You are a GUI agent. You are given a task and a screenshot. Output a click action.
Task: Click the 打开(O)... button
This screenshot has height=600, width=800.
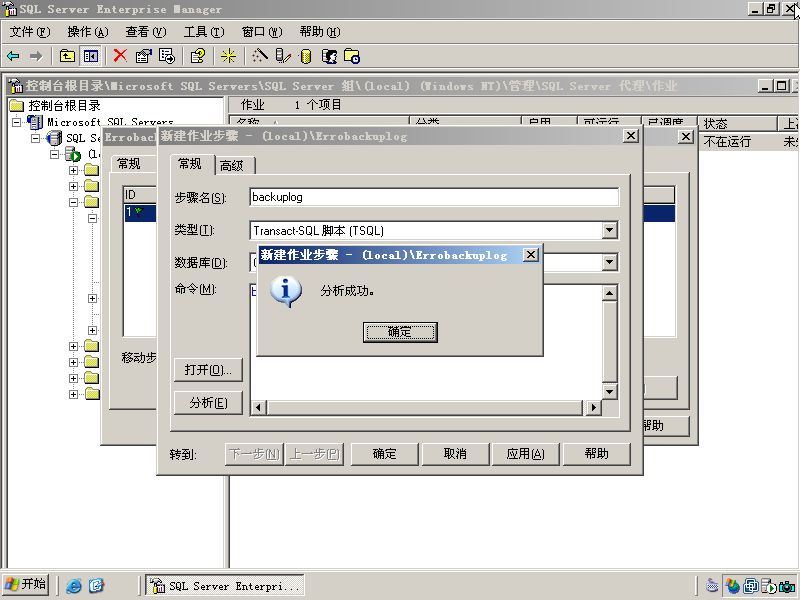[208, 370]
